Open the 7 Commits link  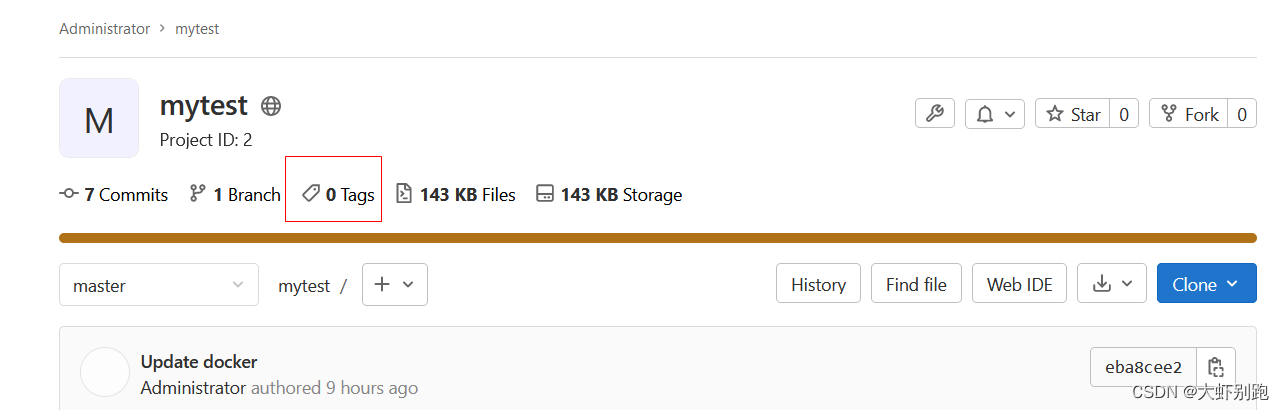point(114,194)
